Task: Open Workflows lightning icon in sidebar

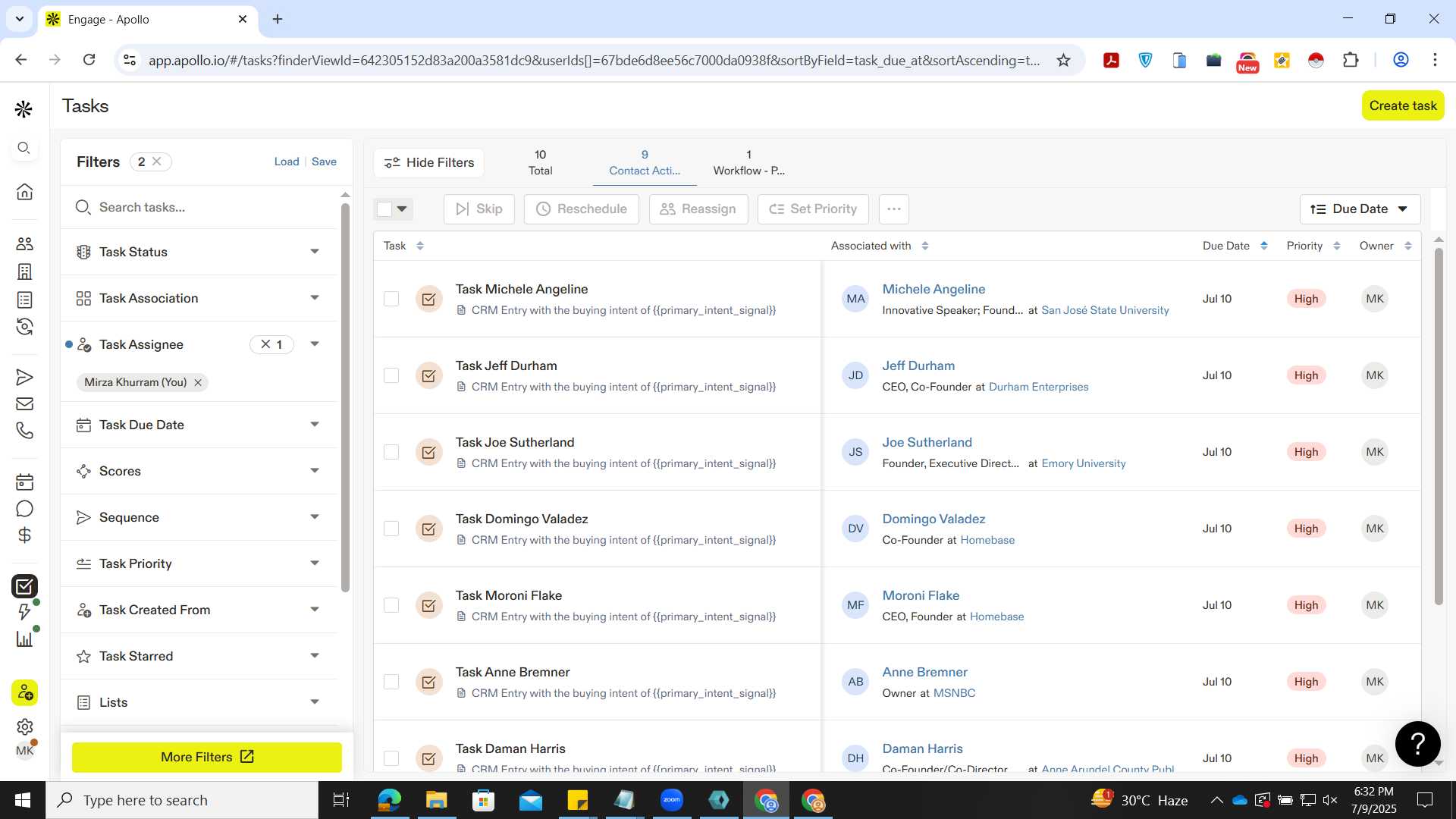Action: tap(24, 612)
